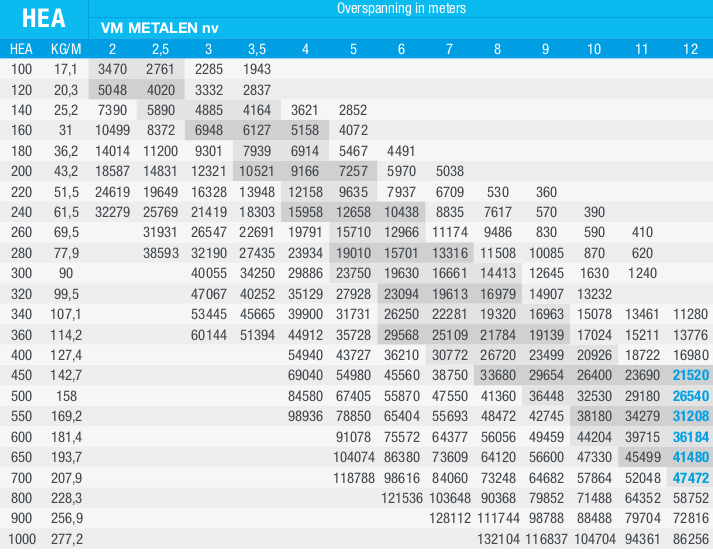Screen dimensions: 713x552
Task: Select the blue value 21520
Action: [691, 375]
